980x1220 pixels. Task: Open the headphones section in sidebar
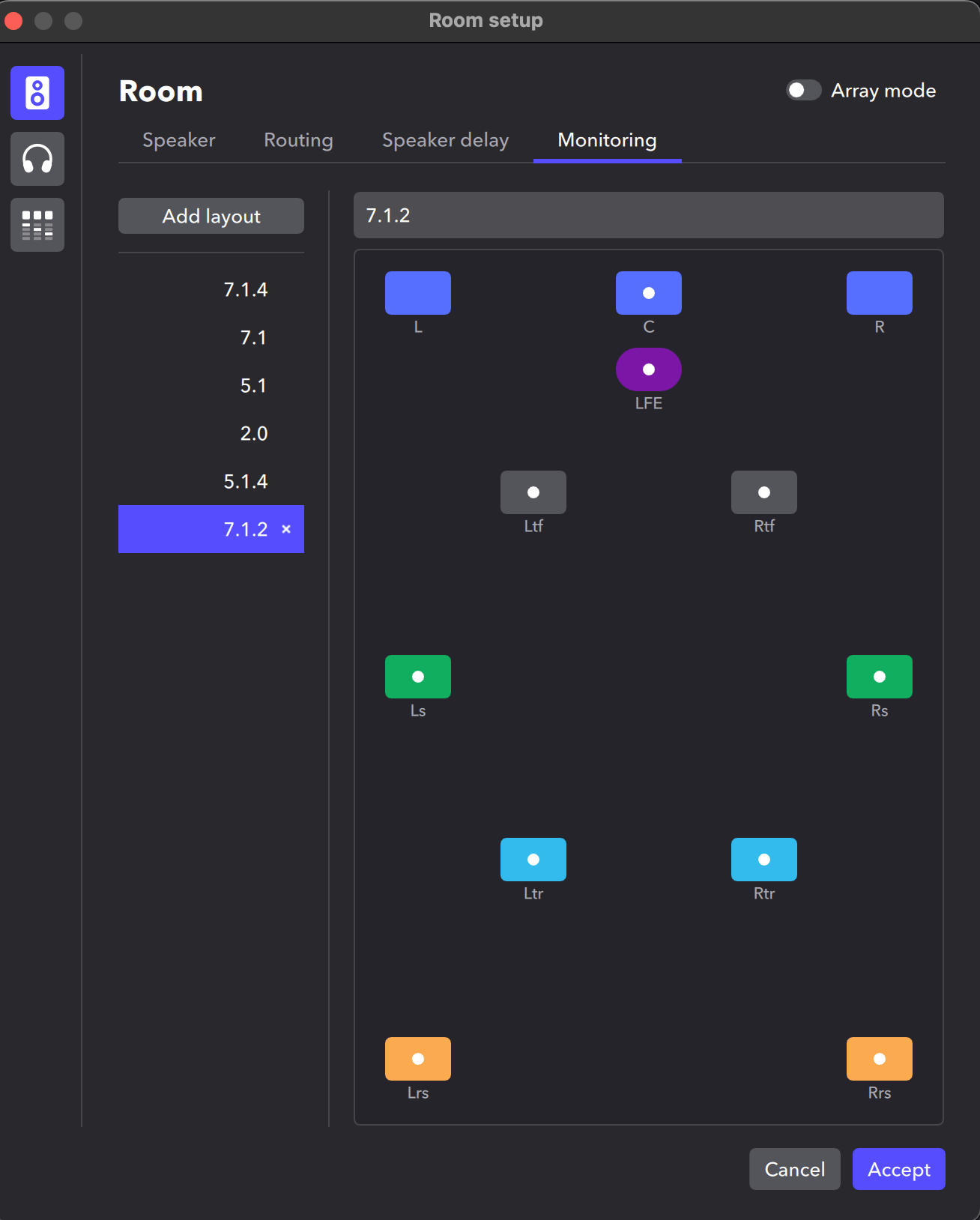(x=37, y=159)
